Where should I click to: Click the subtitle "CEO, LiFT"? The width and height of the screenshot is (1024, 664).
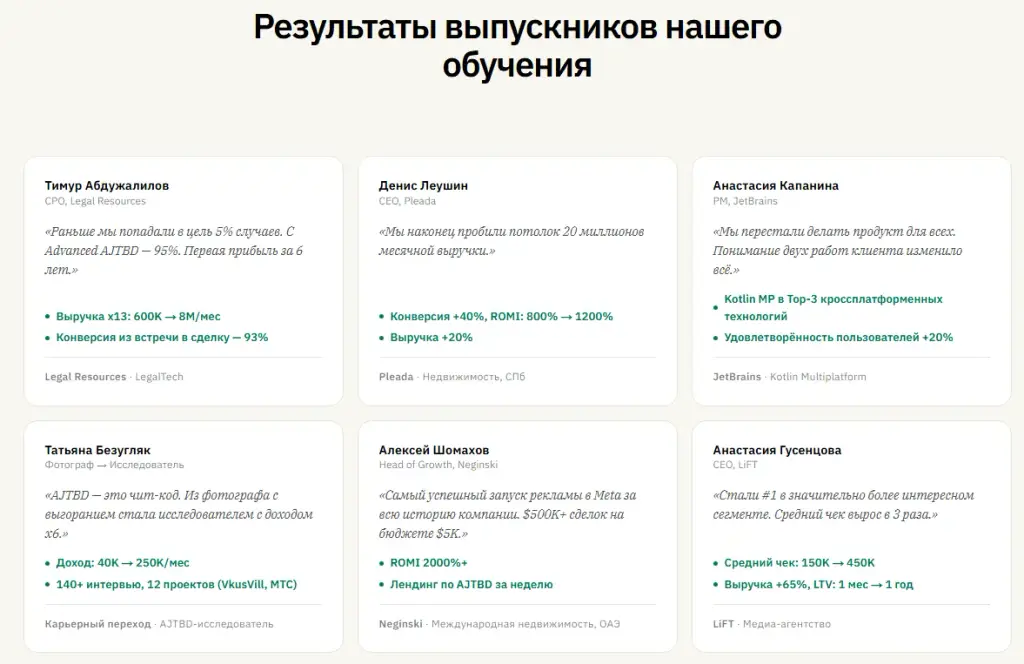click(x=735, y=465)
